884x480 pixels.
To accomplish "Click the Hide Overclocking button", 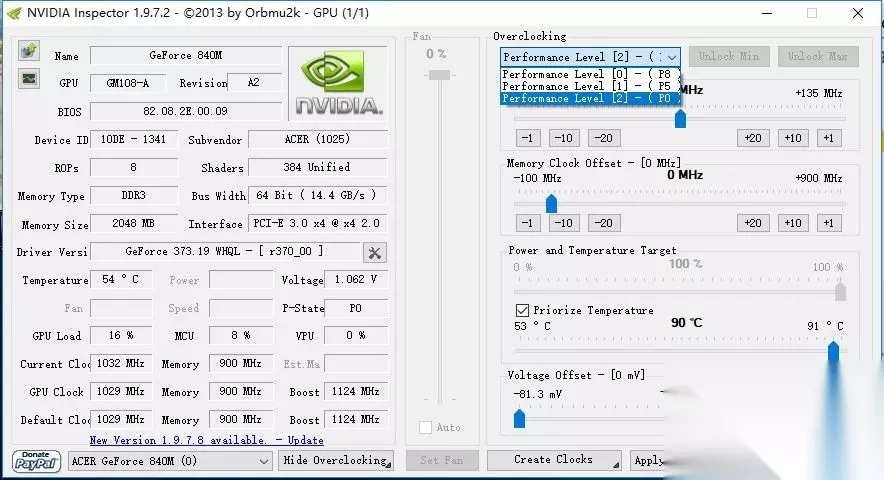I will 336,460.
